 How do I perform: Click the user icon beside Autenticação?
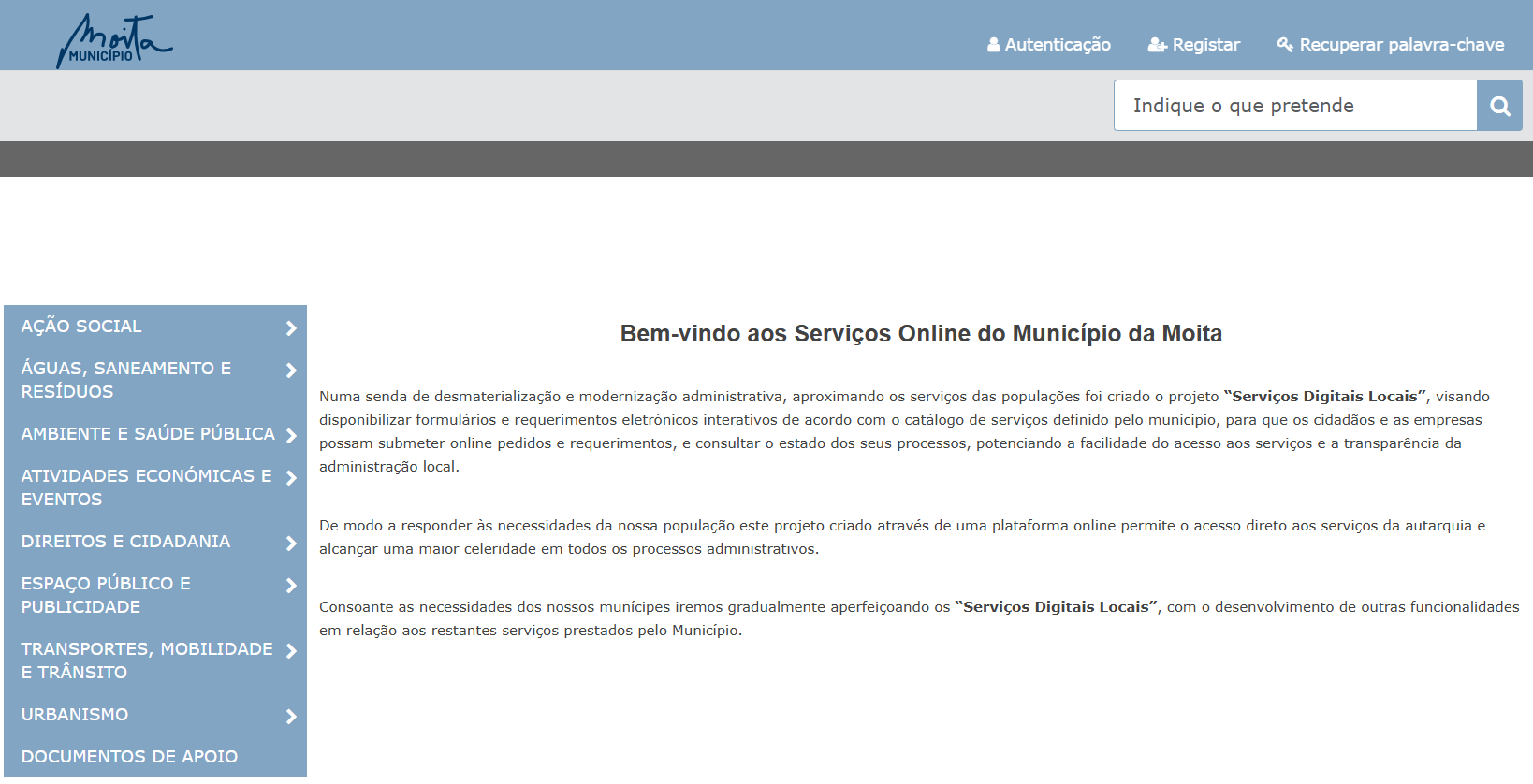tap(994, 45)
